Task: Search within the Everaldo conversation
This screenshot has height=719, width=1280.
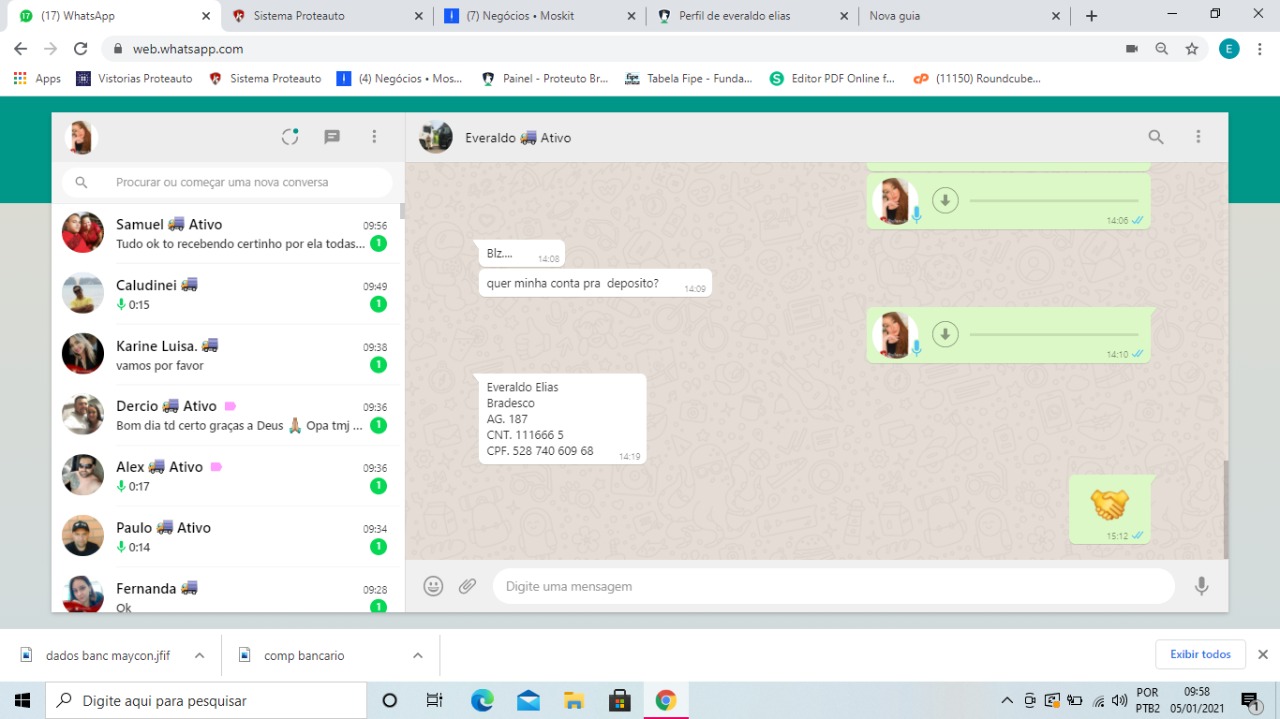Action: tap(1156, 137)
